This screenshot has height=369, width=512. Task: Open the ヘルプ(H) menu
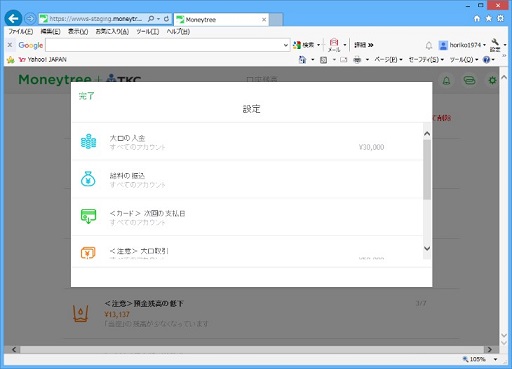point(178,32)
